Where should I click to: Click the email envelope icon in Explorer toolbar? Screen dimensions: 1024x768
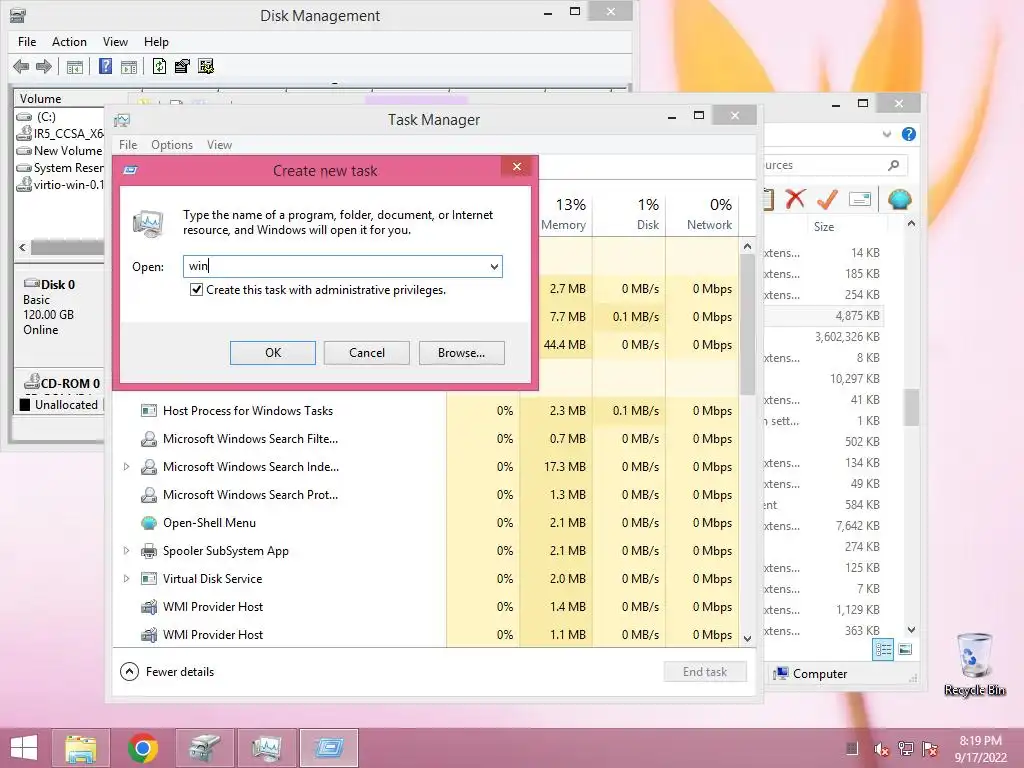coord(860,199)
